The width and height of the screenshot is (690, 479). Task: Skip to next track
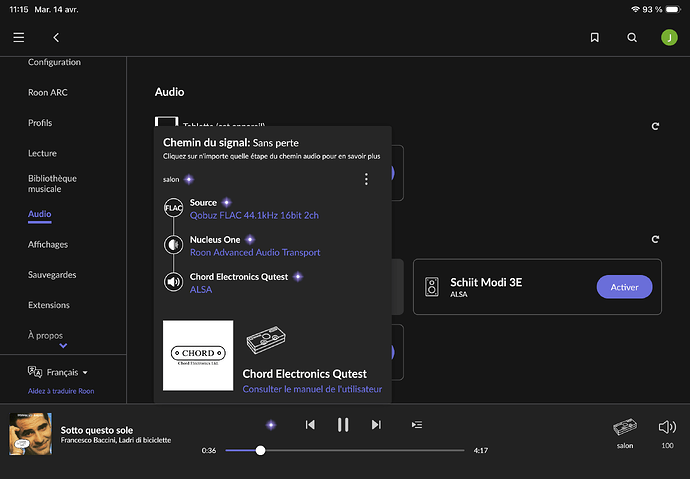376,424
